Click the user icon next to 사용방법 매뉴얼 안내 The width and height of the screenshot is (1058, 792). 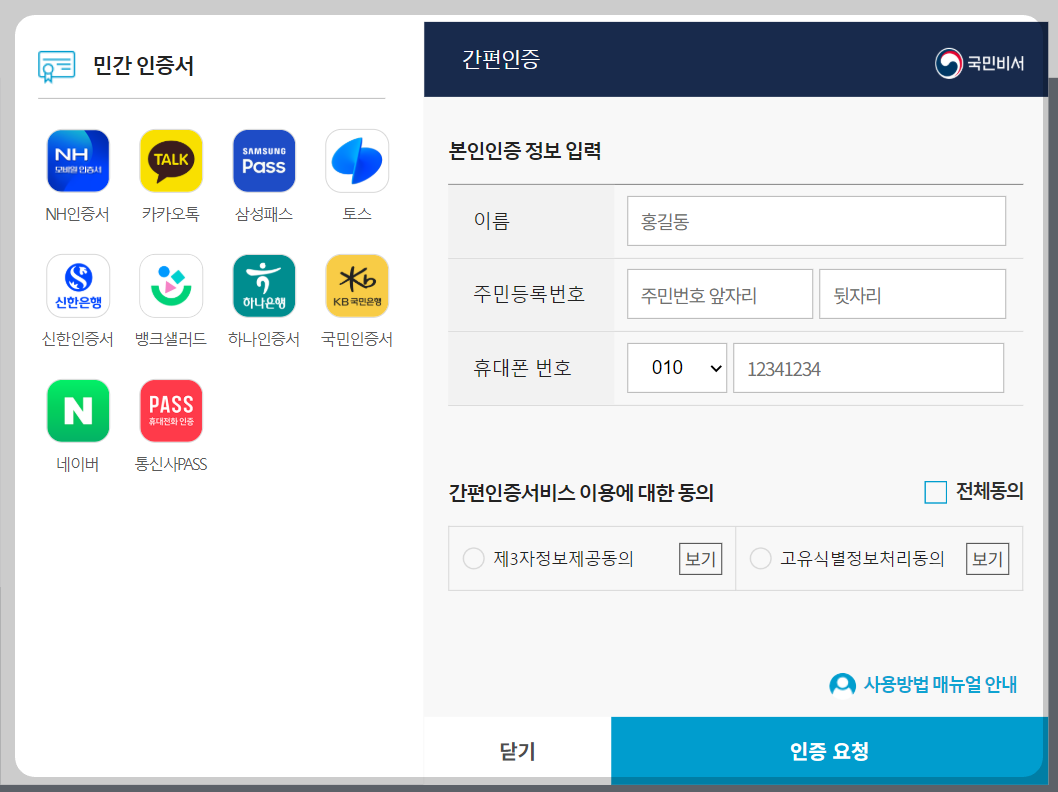(842, 685)
